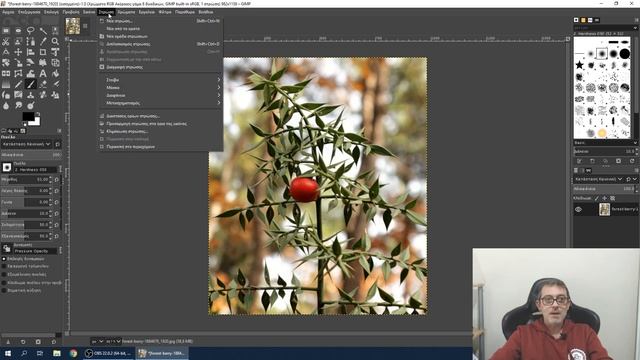This screenshot has width=640, height=360.
Task: Expand Μάσκα submenu
Action: pos(160,88)
